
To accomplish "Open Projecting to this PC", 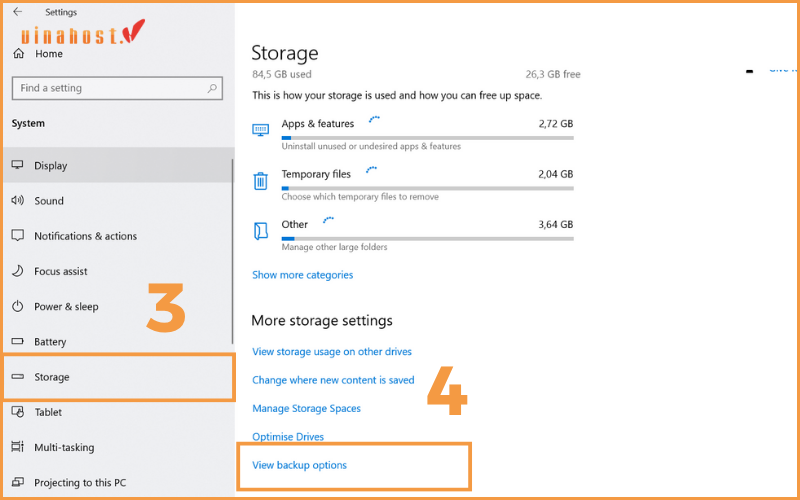I will tap(80, 483).
